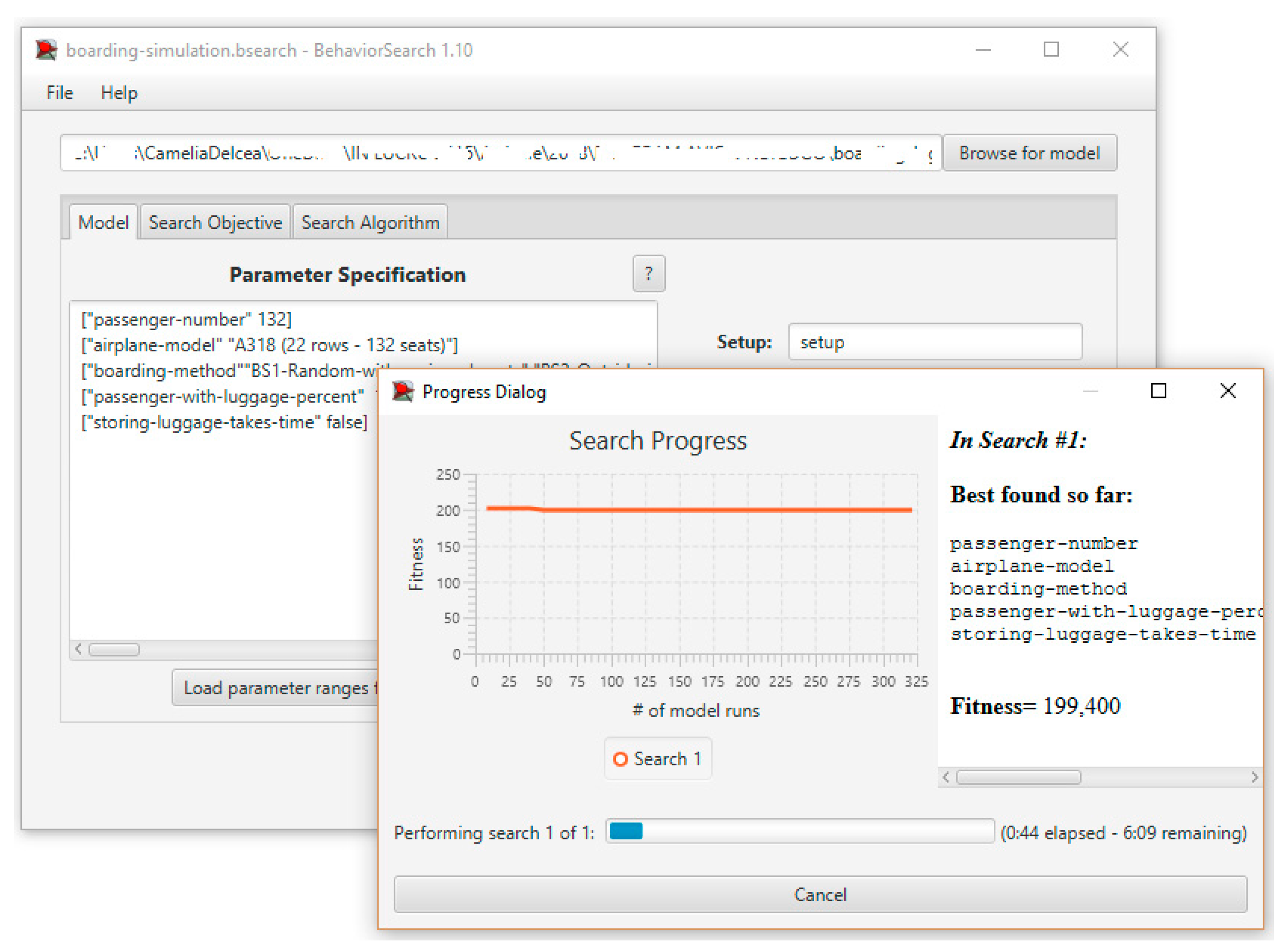This screenshot has width=1284, height=952.
Task: Click into the Setup input field
Action: [934, 342]
